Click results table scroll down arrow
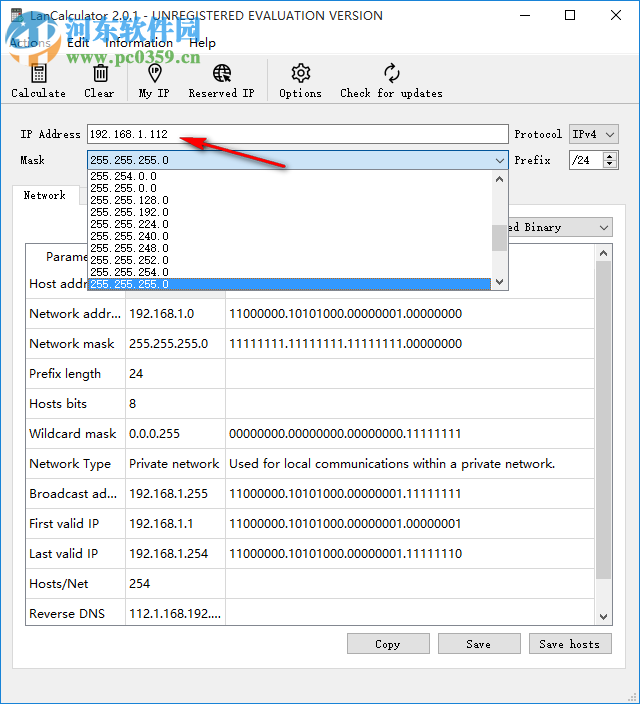This screenshot has width=640, height=704. 603,616
